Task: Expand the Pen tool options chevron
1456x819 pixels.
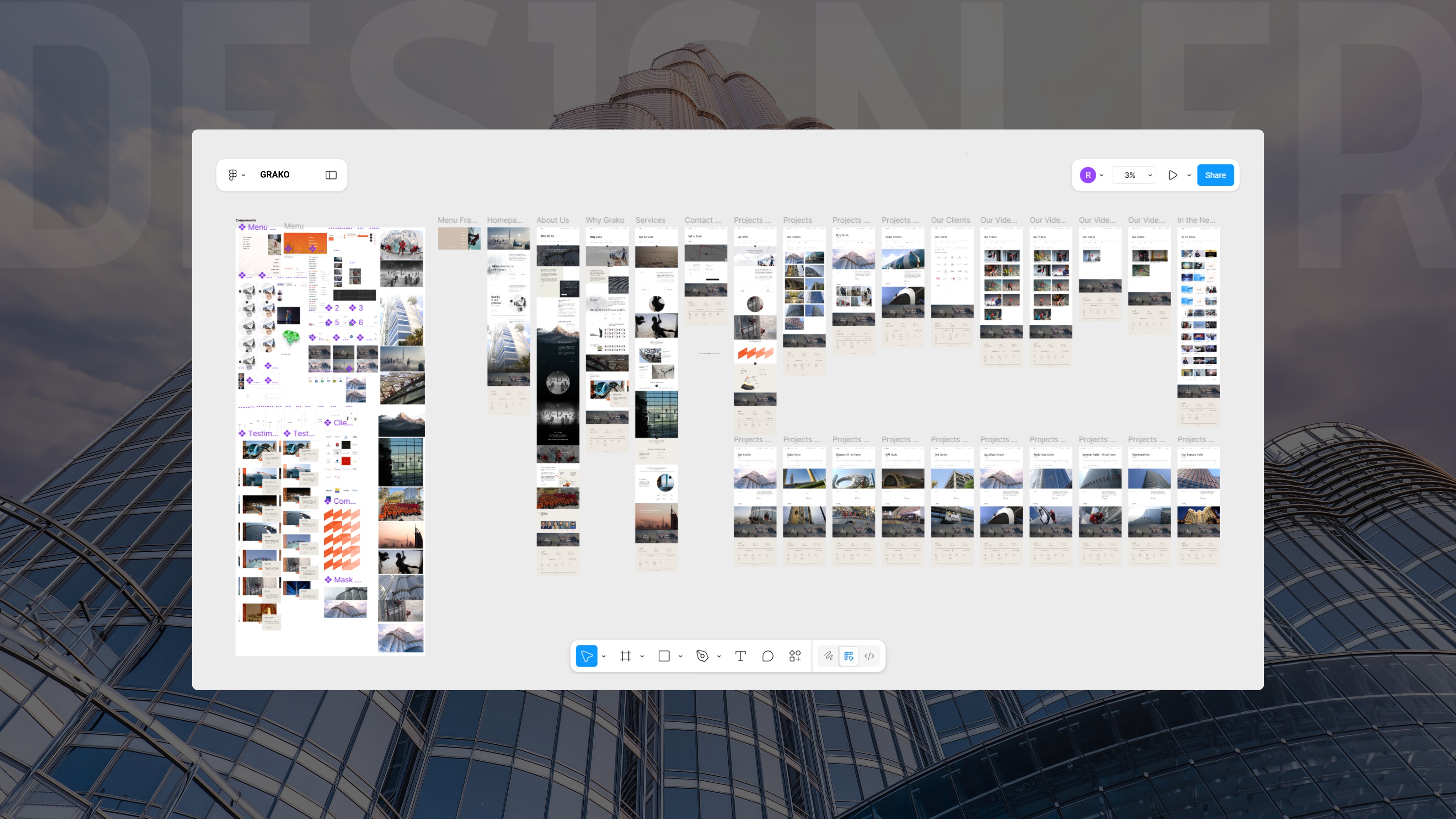Action: (719, 657)
